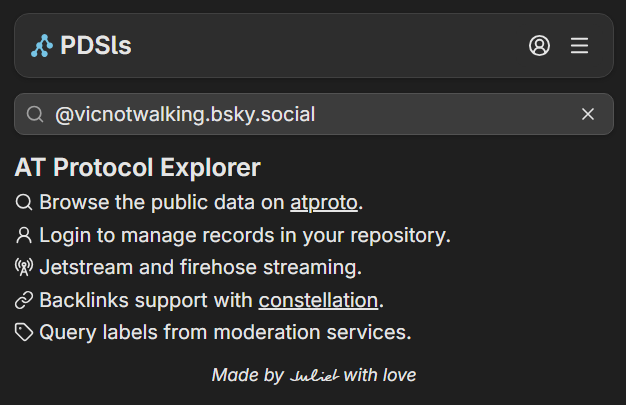Click "Backlinks support with" text
Viewport: 626px width, 405px height.
[147, 300]
